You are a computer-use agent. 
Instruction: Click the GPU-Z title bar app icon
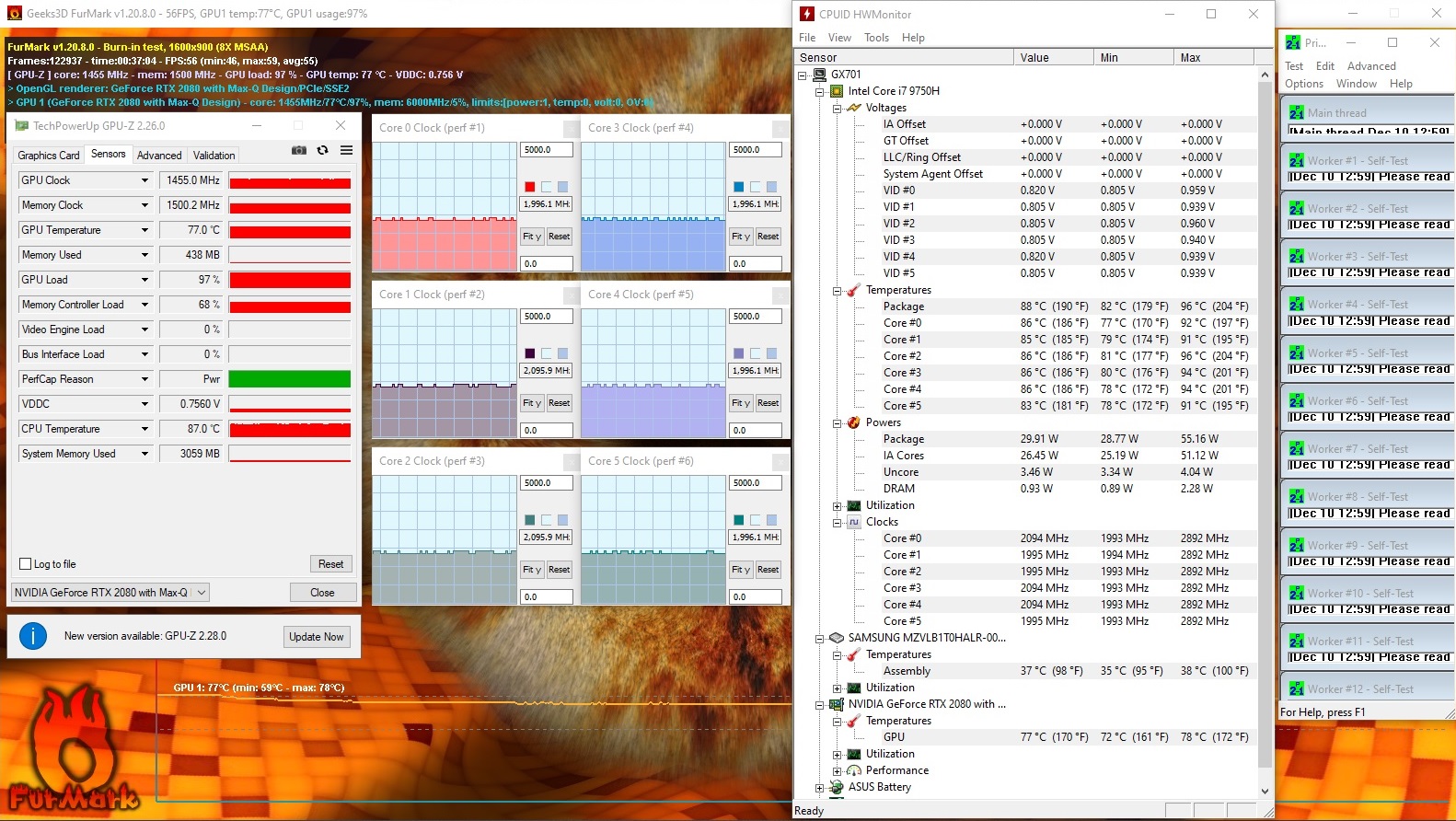tap(21, 125)
